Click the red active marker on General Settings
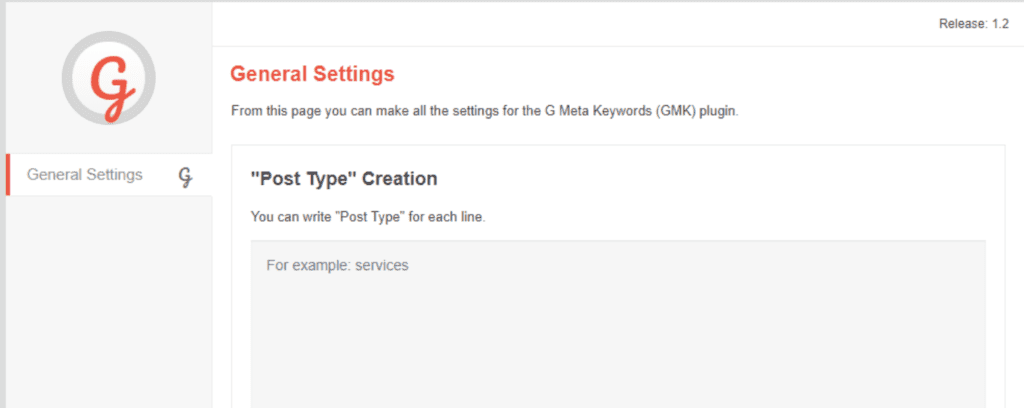 tap(8, 175)
